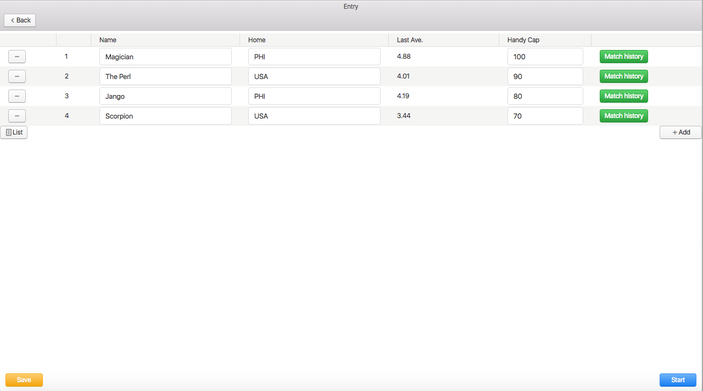This screenshot has width=703, height=391.
Task: Edit Handy Cap value 90
Action: tap(545, 76)
